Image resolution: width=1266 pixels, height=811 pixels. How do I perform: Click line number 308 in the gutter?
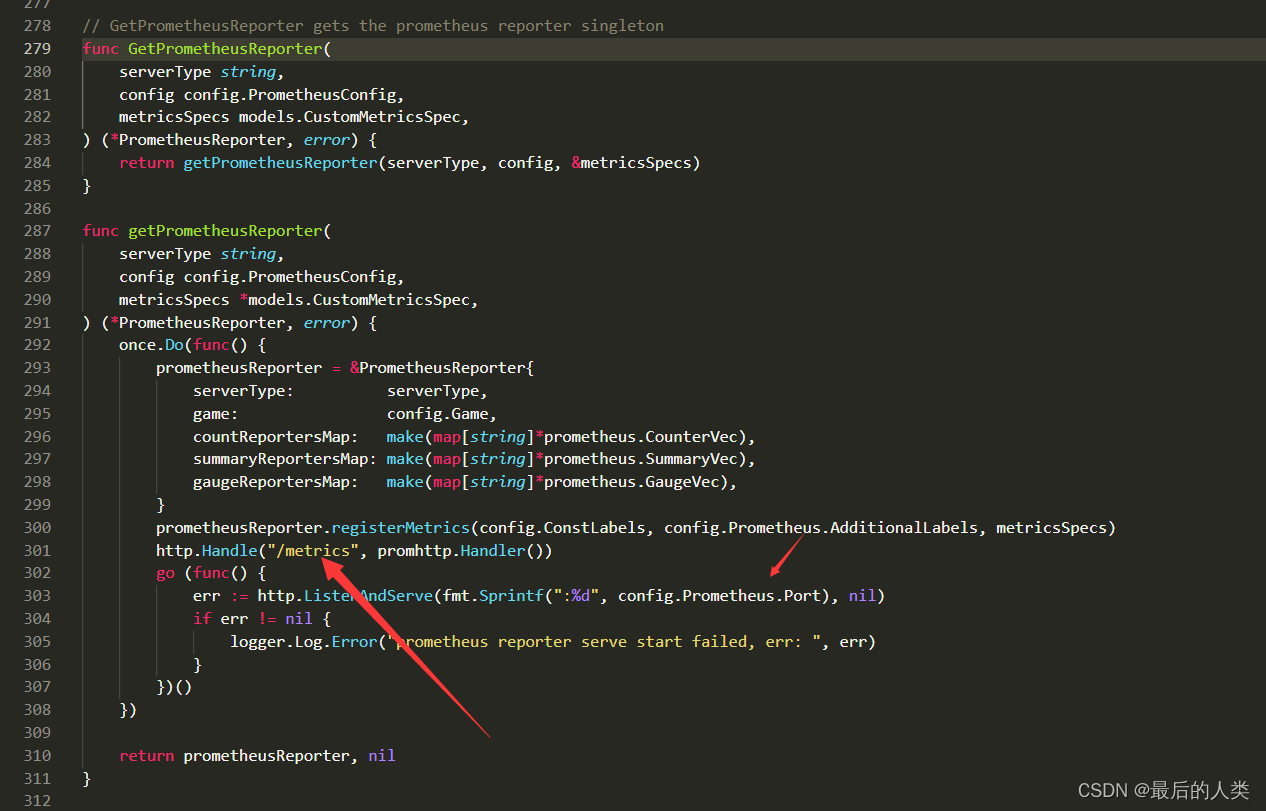point(37,709)
